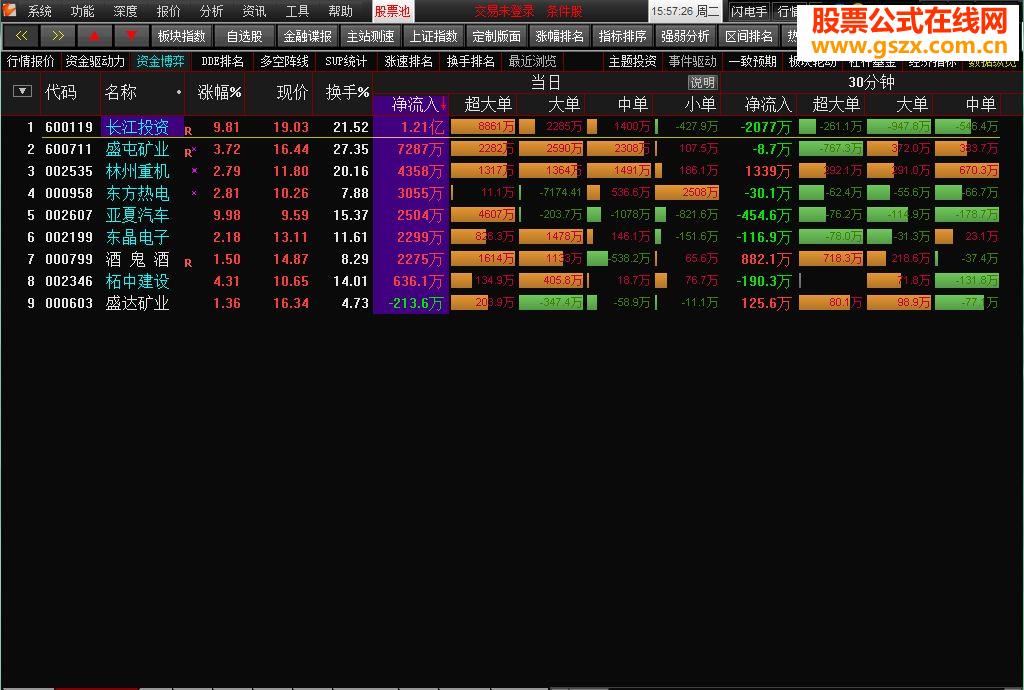Click the R marker beside 长江投资
The width and height of the screenshot is (1024, 690).
point(188,131)
